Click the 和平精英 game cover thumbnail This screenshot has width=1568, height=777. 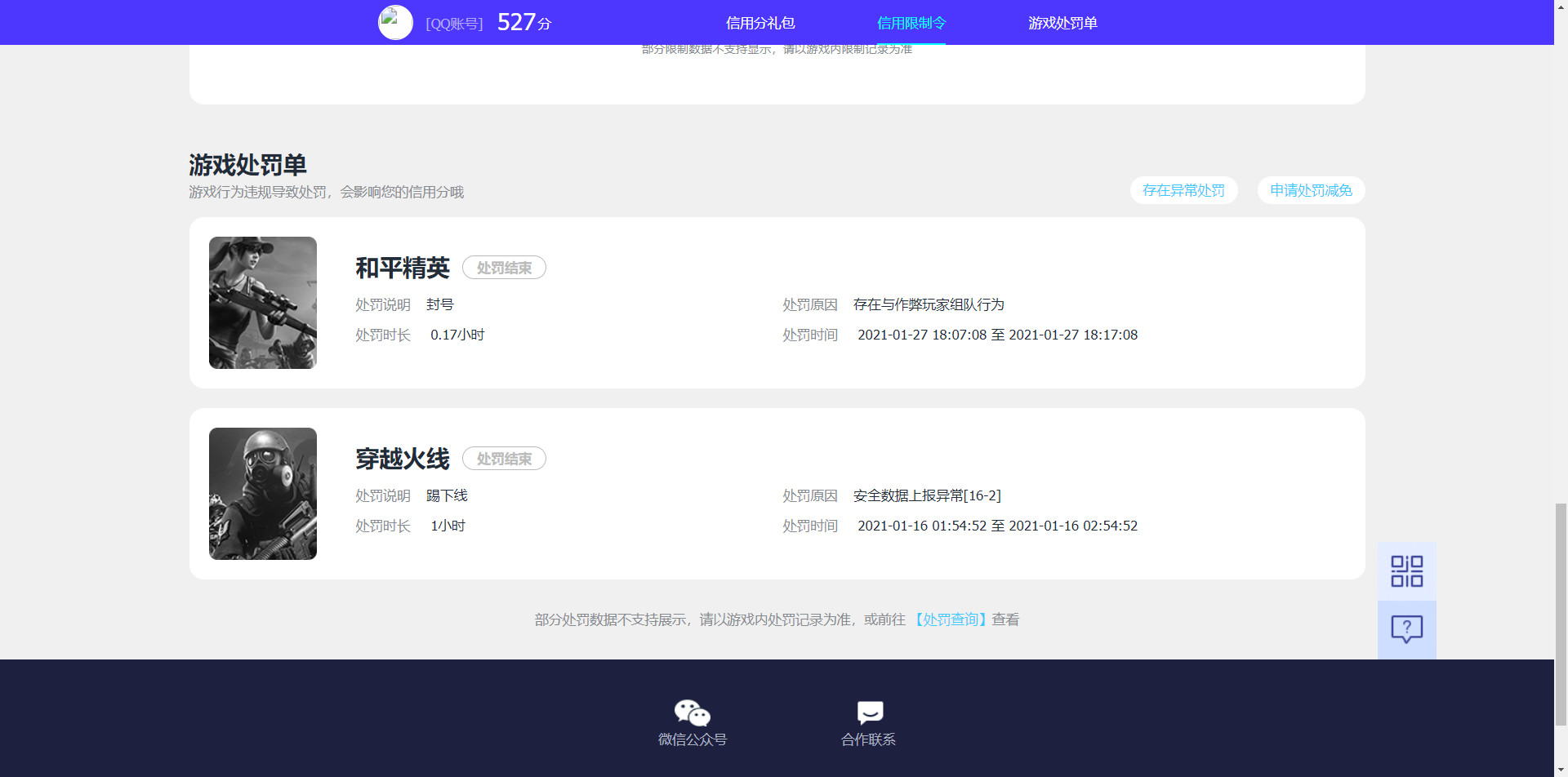pyautogui.click(x=263, y=303)
